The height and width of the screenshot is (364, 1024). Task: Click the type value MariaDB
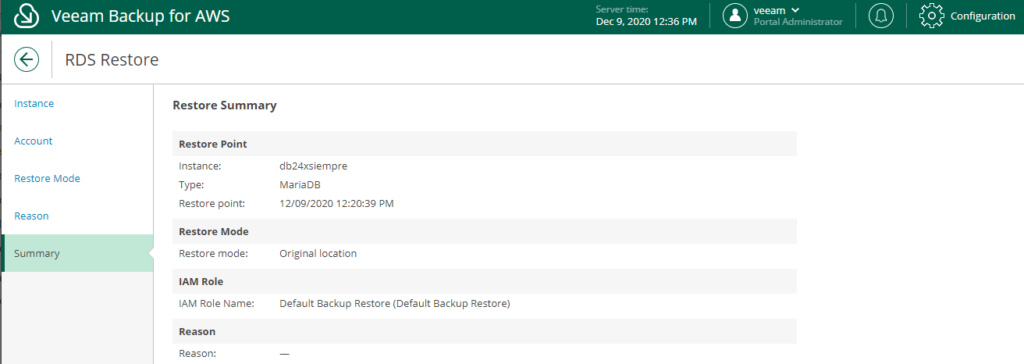pyautogui.click(x=300, y=185)
